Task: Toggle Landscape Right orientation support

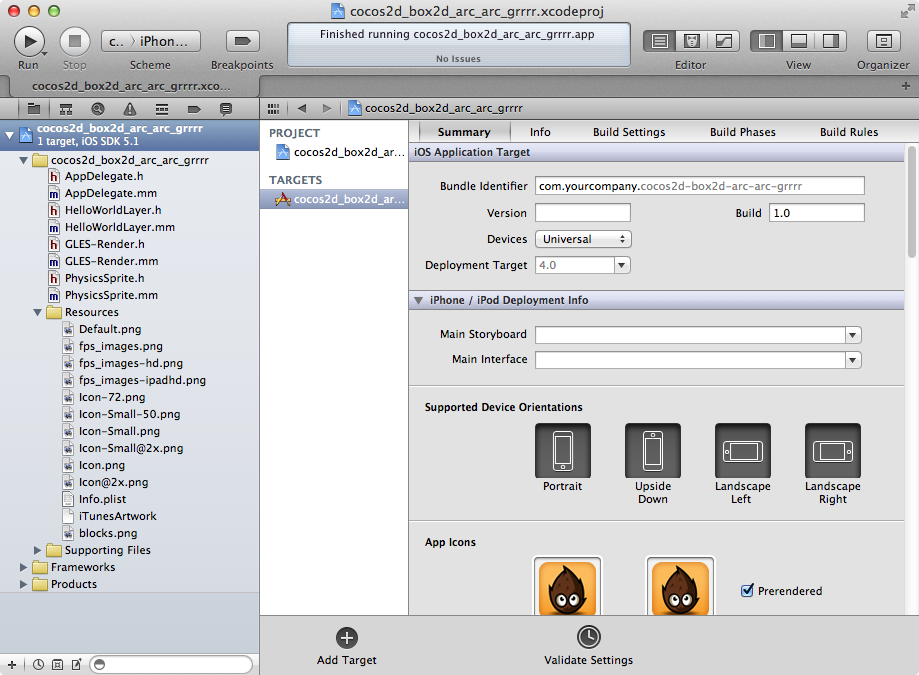Action: click(833, 450)
